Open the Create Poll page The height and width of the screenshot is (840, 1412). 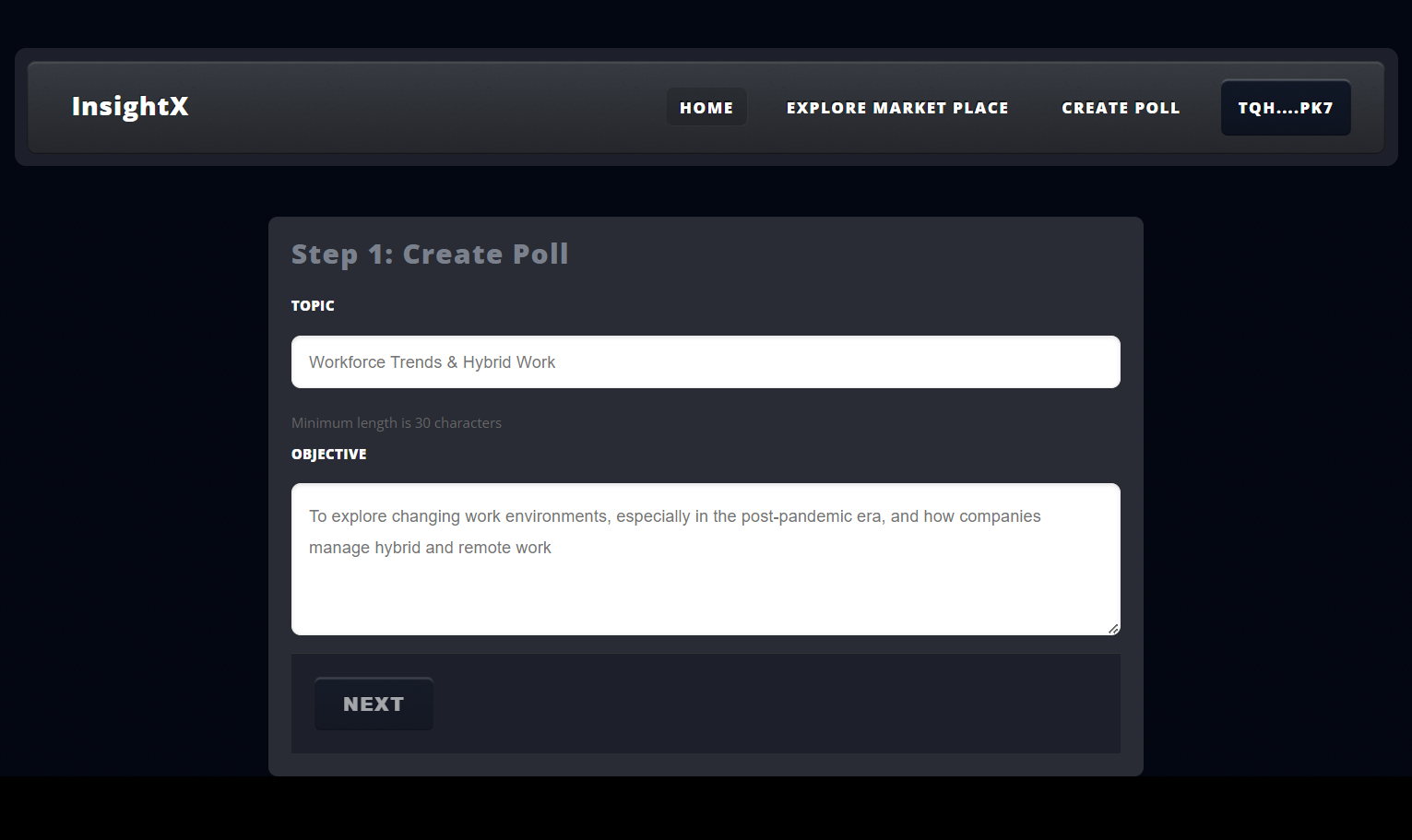(x=1121, y=107)
